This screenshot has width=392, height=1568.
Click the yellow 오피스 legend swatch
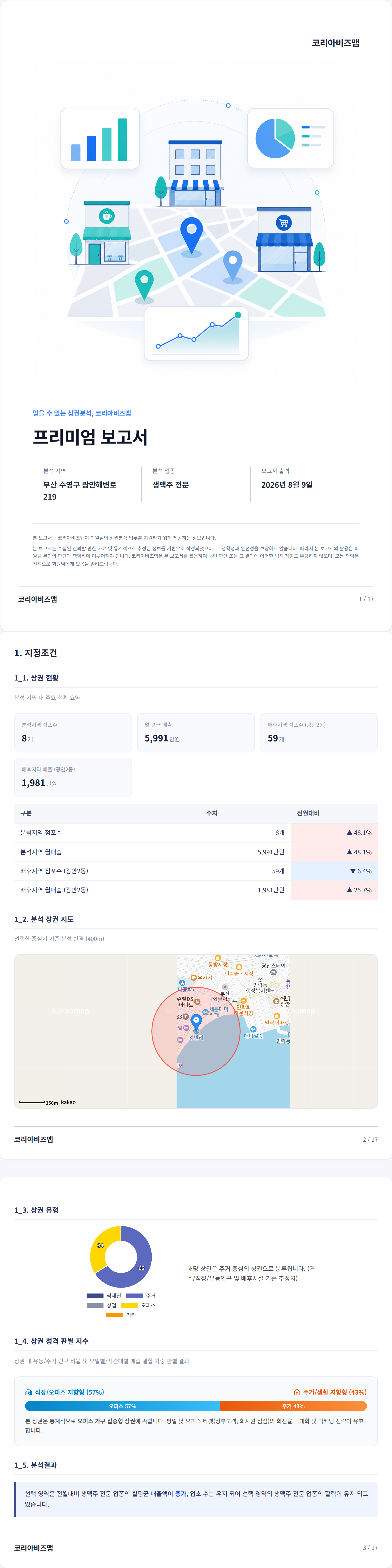click(x=130, y=1305)
